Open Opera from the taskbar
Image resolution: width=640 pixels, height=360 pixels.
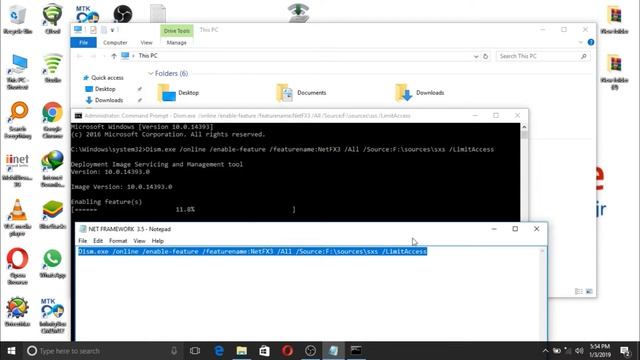click(287, 351)
